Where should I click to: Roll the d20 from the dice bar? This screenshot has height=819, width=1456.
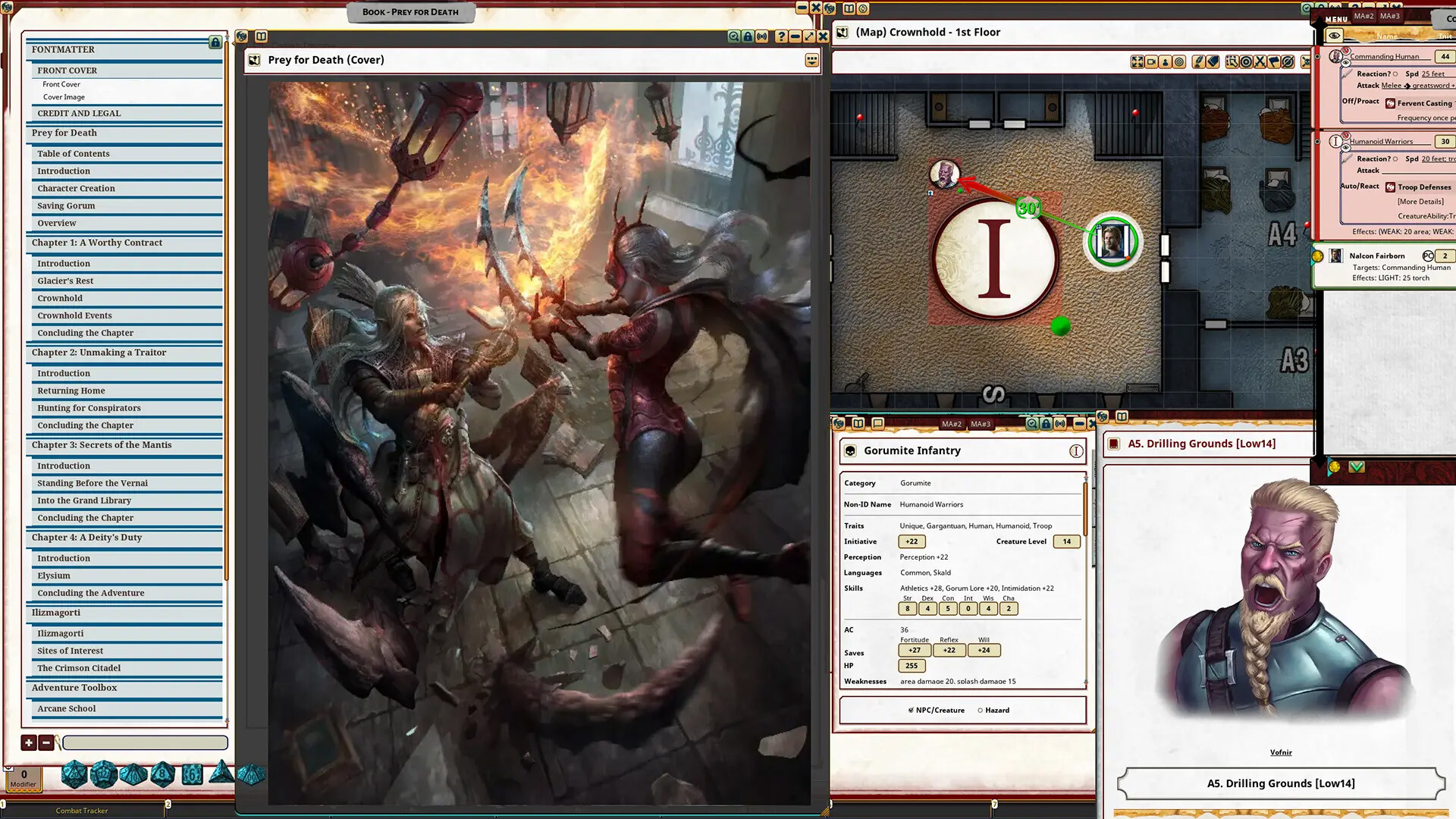73,776
